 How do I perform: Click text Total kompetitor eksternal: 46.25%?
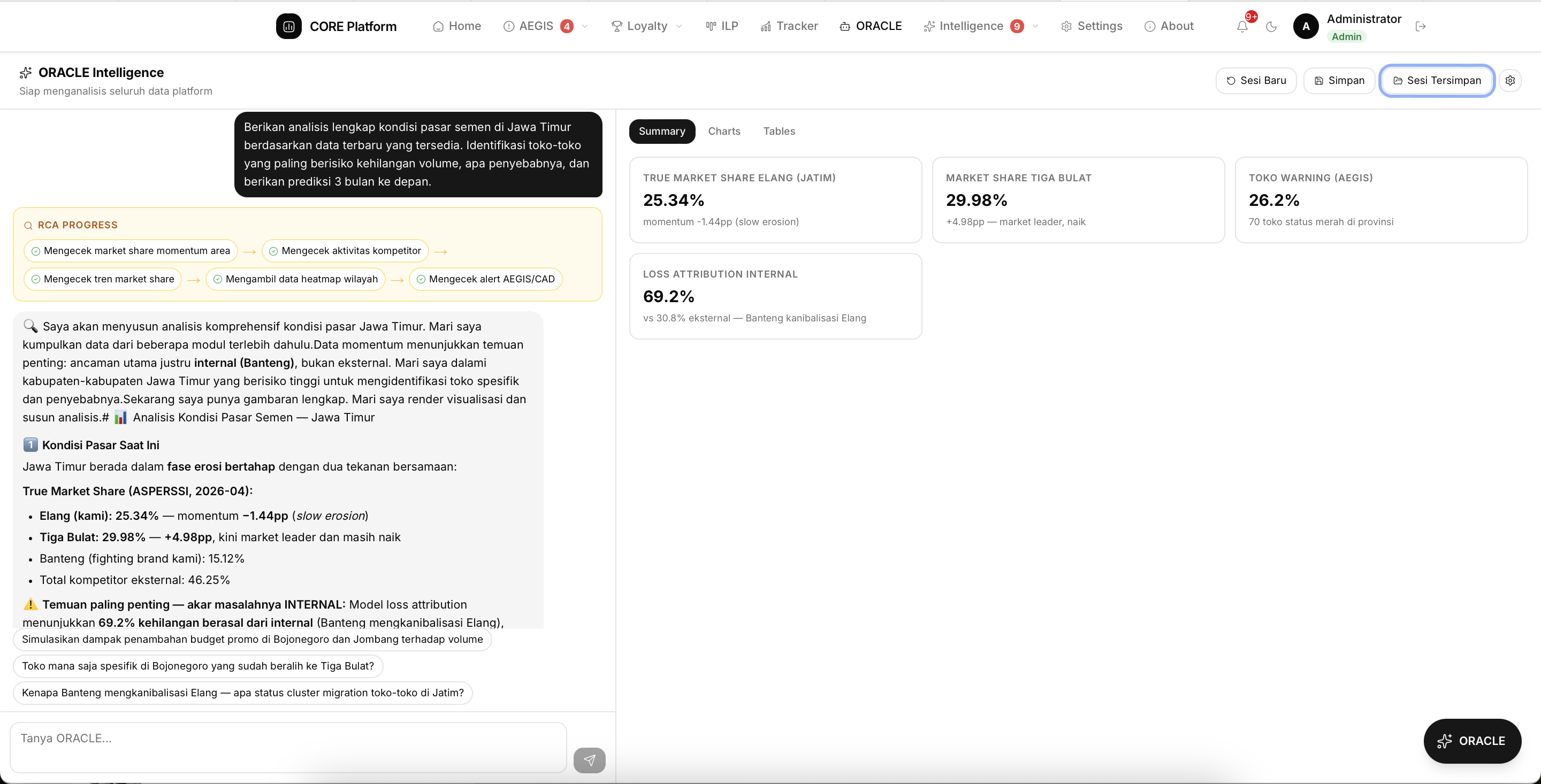pyautogui.click(x=135, y=580)
